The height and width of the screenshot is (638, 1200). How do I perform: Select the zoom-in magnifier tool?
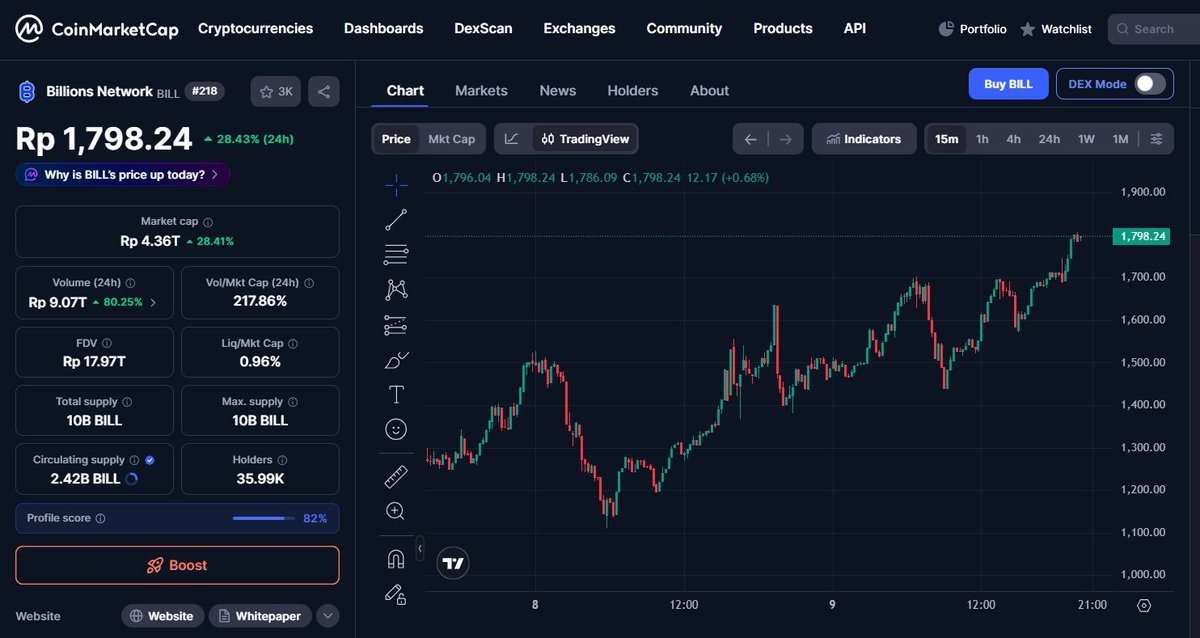point(396,511)
